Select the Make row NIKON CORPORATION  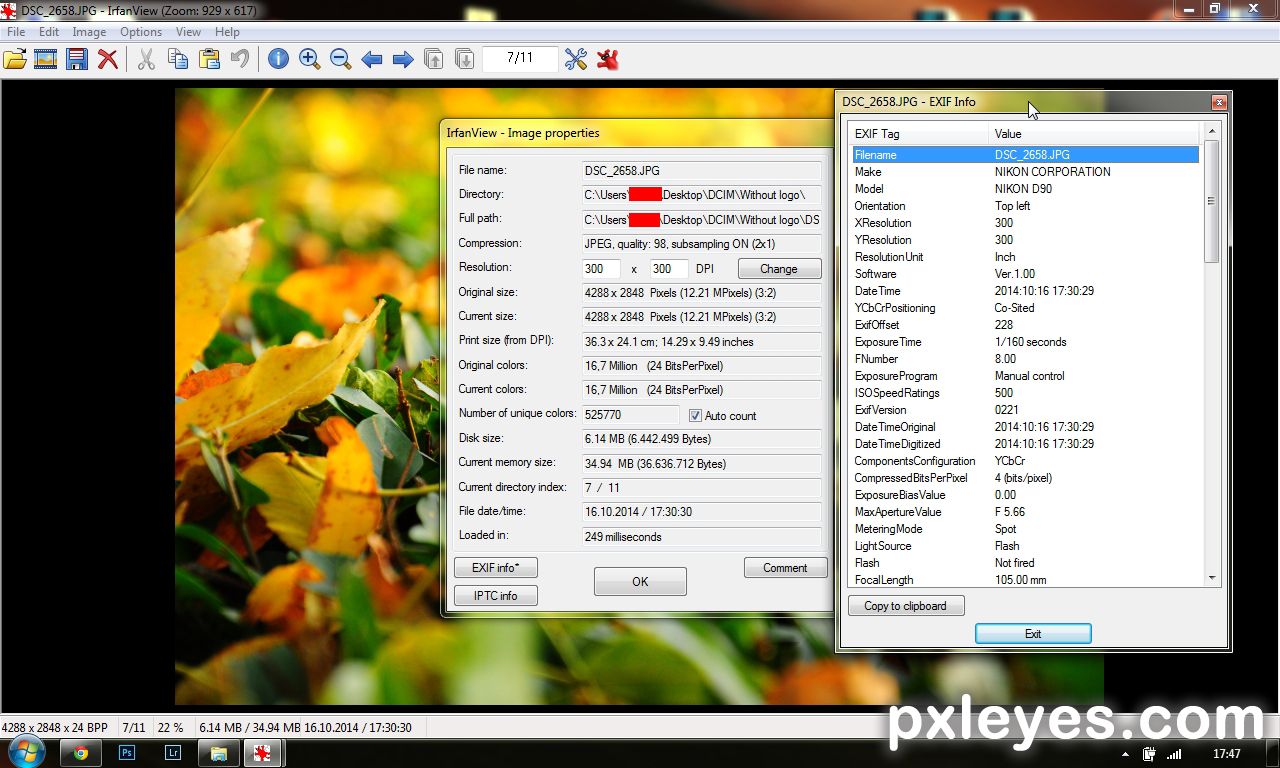click(x=1025, y=172)
